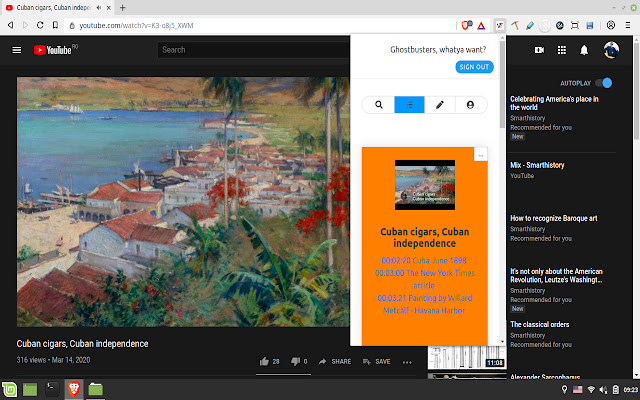The width and height of the screenshot is (640, 400).
Task: Open the create video camera icon
Action: click(x=539, y=50)
